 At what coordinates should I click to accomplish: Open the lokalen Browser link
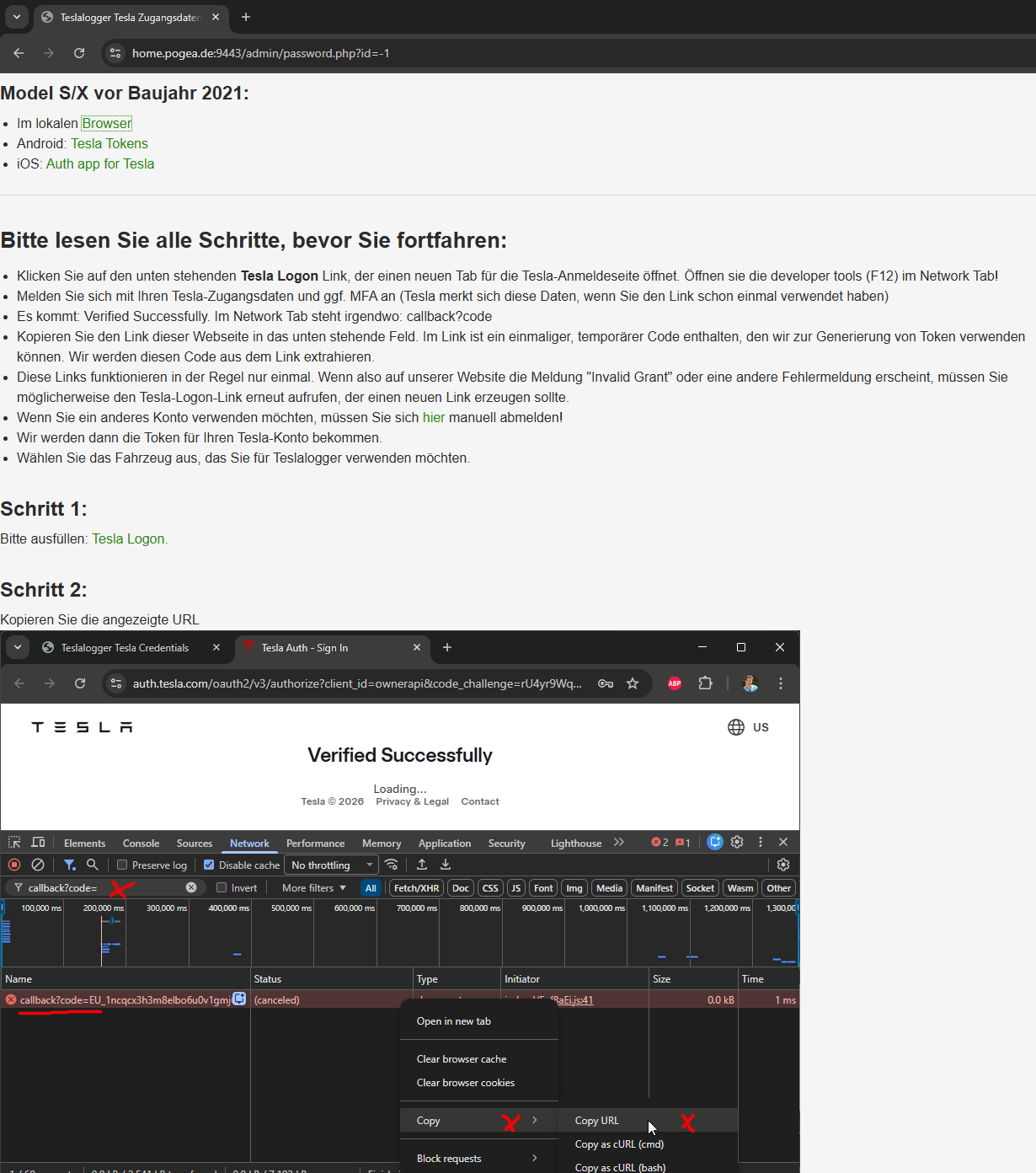(107, 123)
